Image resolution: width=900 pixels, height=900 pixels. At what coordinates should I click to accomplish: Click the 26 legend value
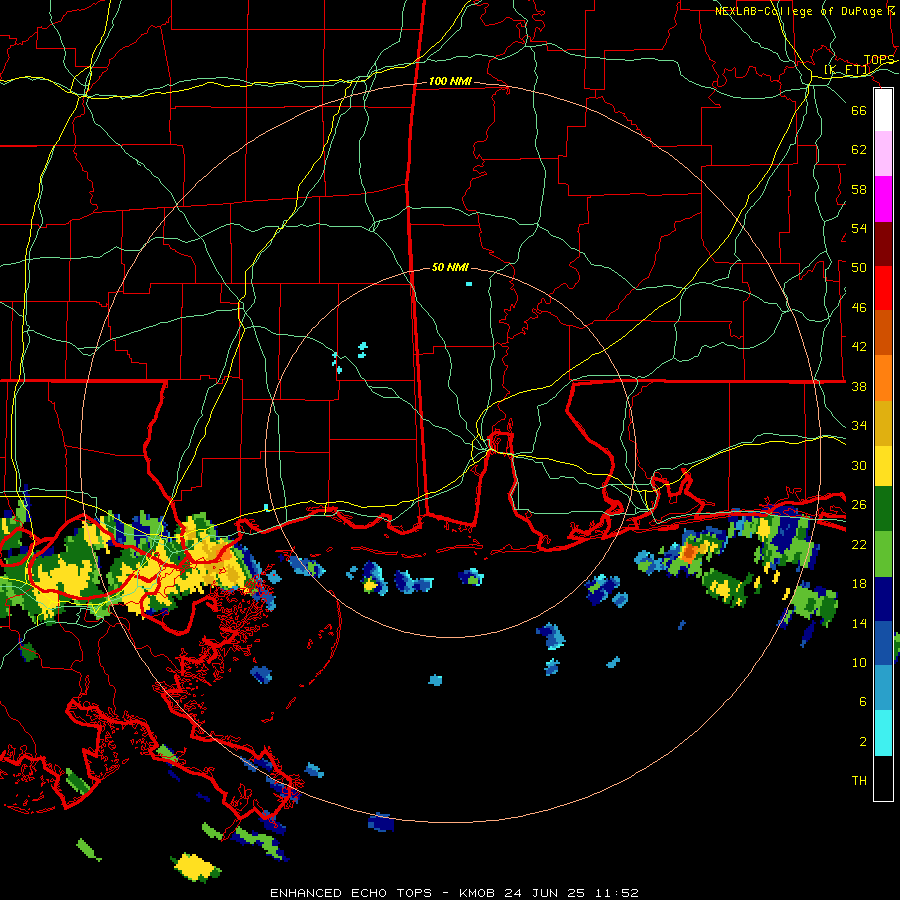click(x=859, y=505)
